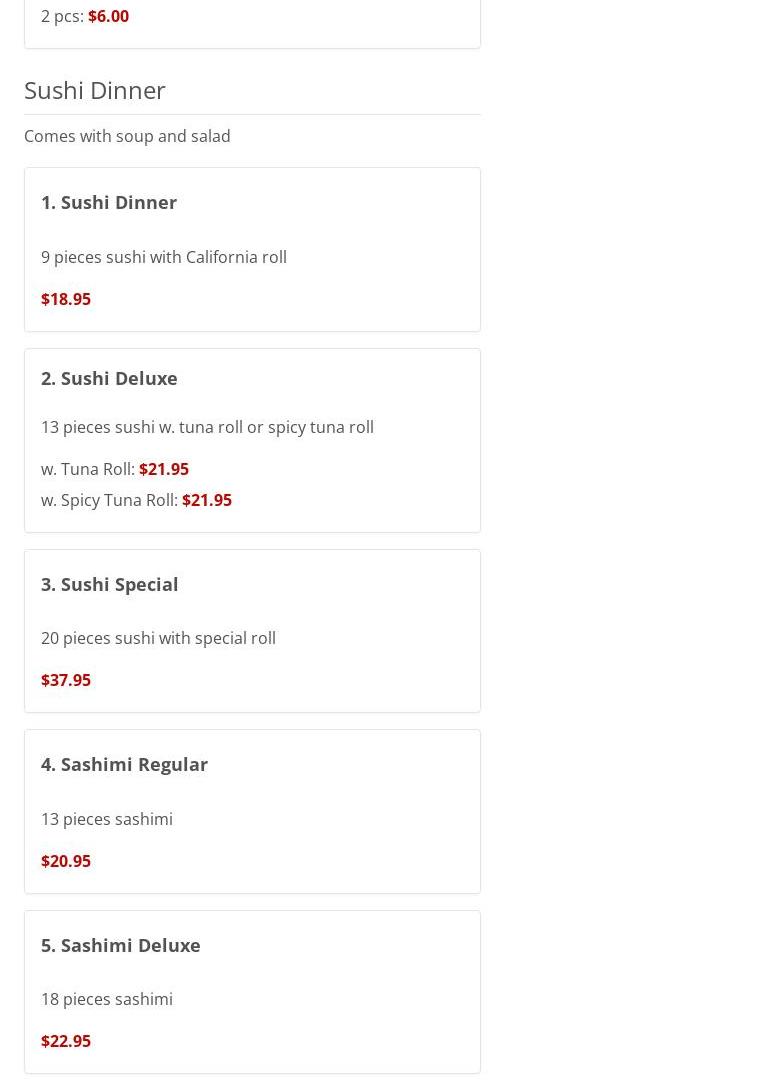Click the $6.00 price for 2 pcs
Viewport: 770px width, 1086px height.
tap(108, 16)
